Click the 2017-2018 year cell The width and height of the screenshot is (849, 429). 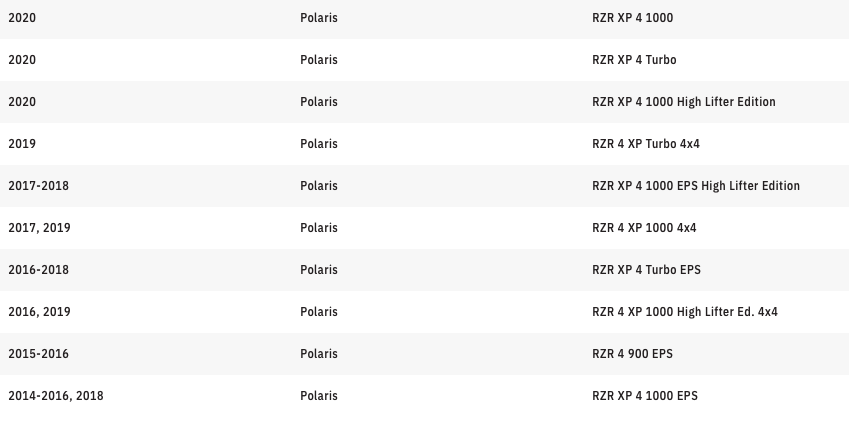click(38, 186)
